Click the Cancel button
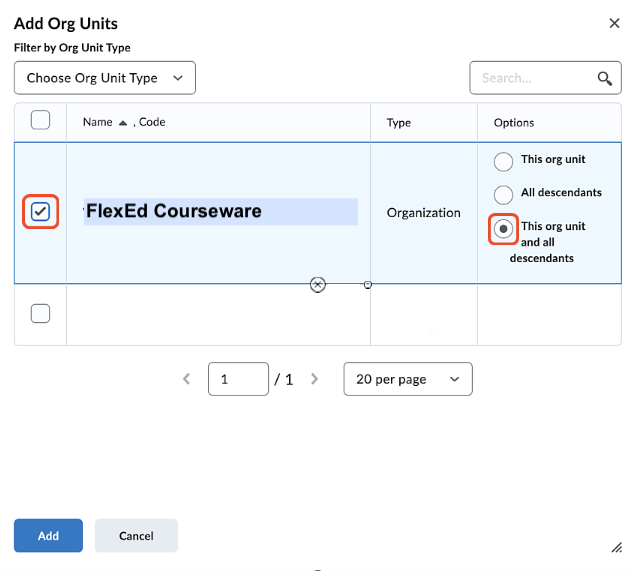This screenshot has width=636, height=571. [x=136, y=535]
